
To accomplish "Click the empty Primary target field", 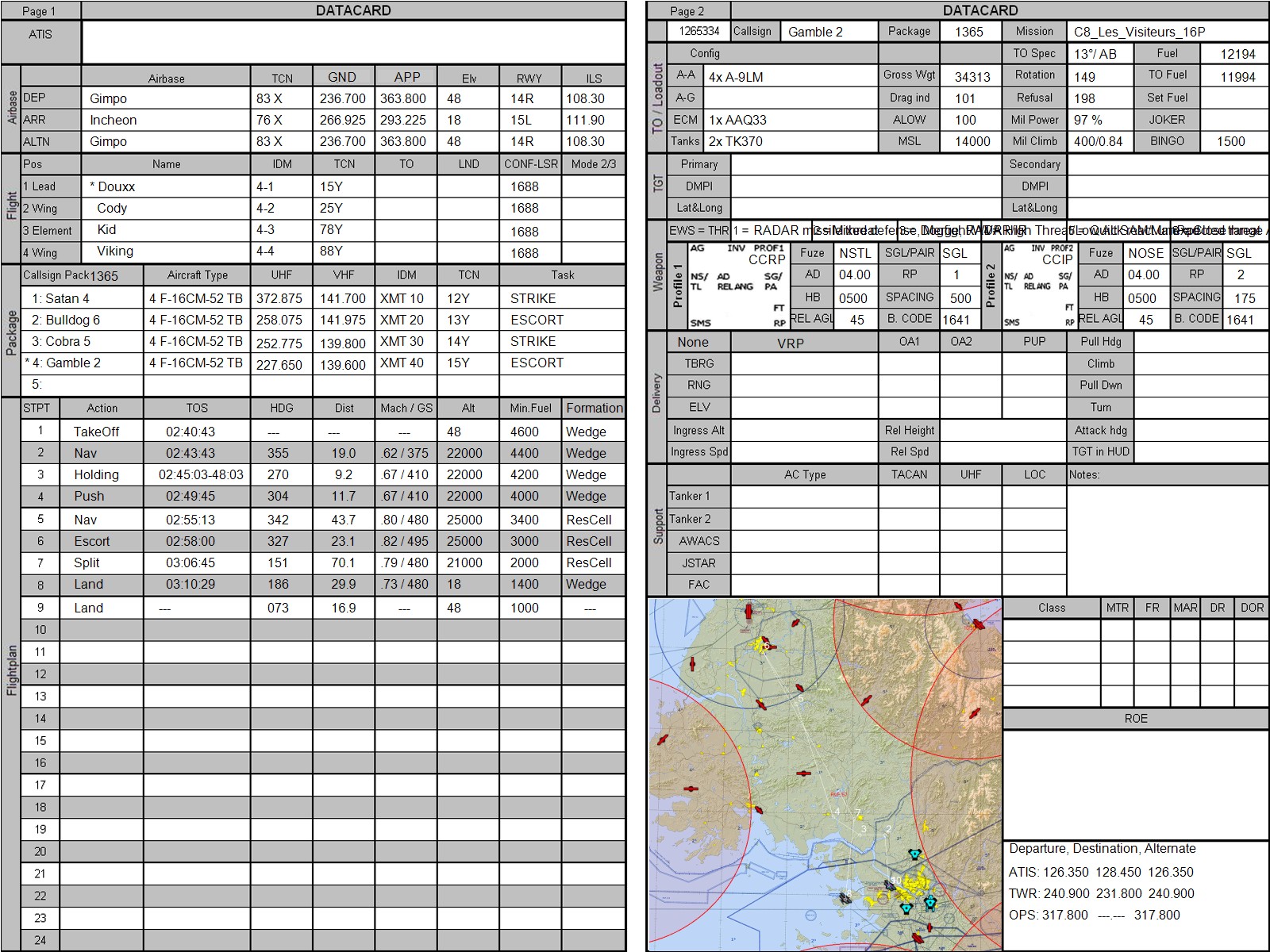I will pos(865,164).
